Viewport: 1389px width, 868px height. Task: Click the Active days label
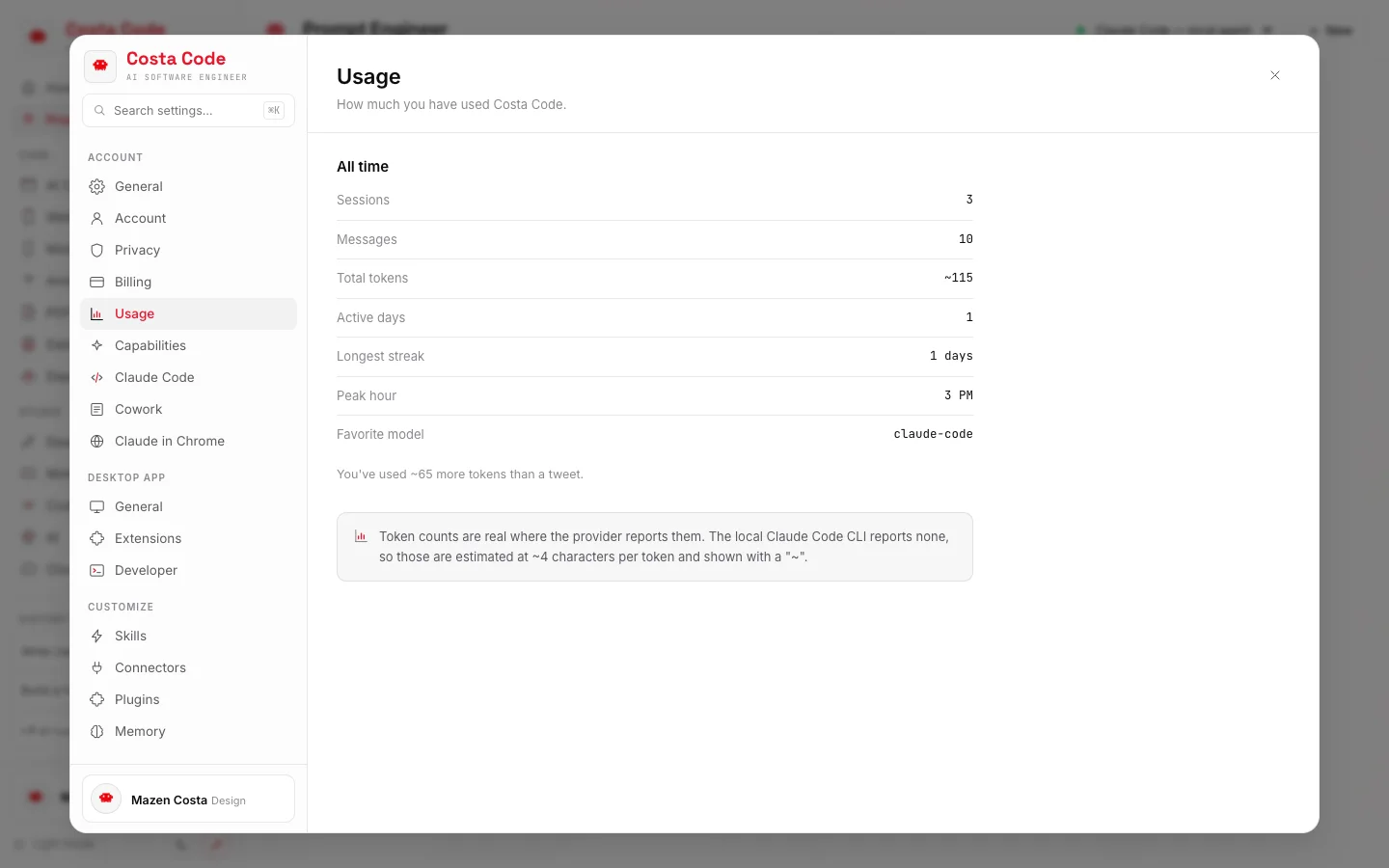[370, 317]
